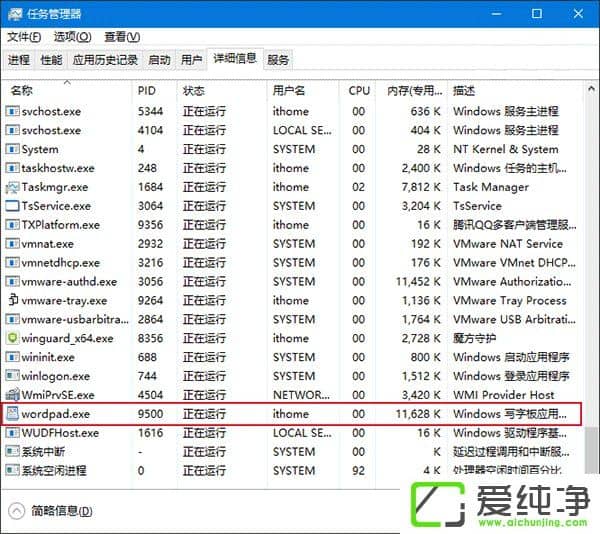Click the 11,452 K memory value
This screenshot has height=534, width=600.
(x=418, y=282)
